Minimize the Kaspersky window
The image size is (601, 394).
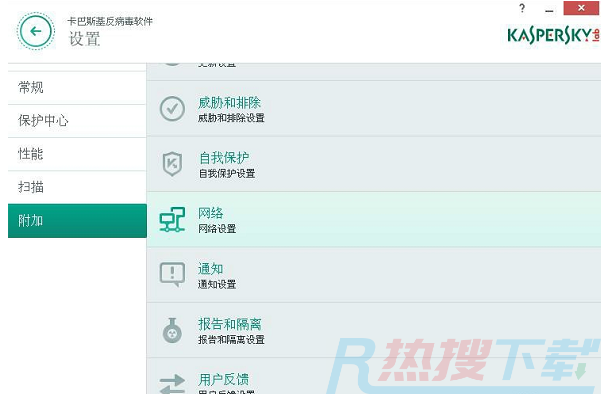(x=549, y=10)
